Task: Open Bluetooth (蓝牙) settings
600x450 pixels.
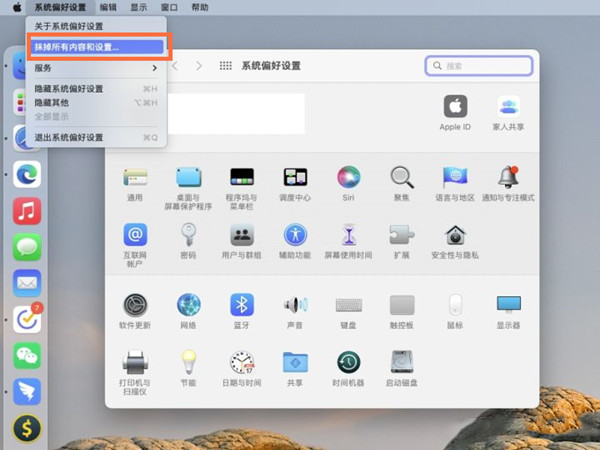Action: tap(241, 306)
